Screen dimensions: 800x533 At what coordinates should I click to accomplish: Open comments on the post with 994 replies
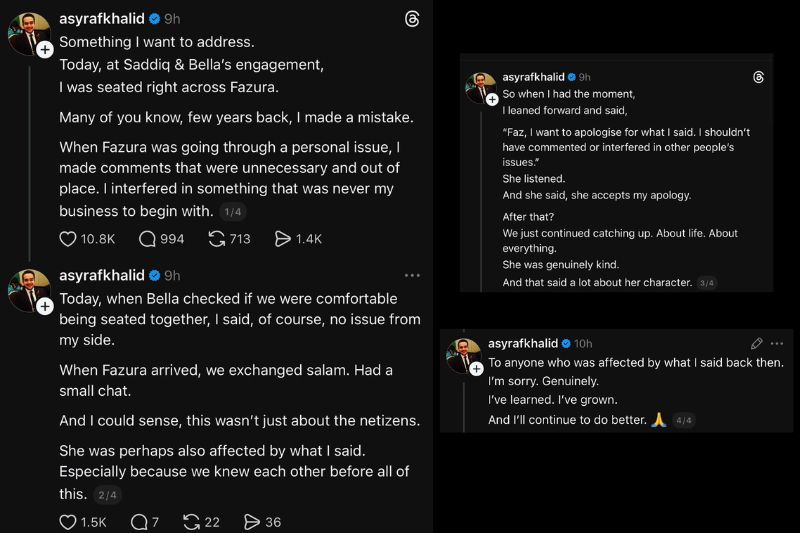pyautogui.click(x=148, y=239)
